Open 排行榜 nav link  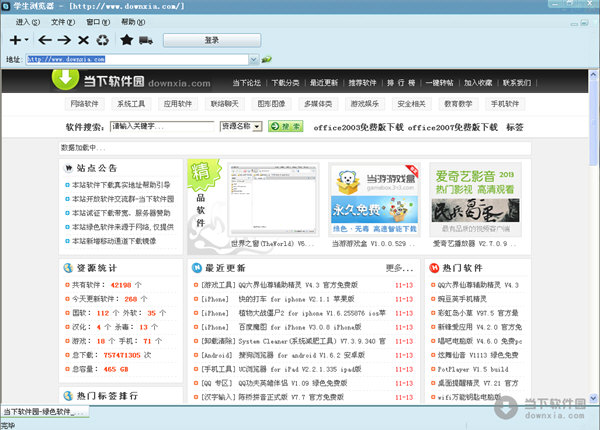pyautogui.click(x=401, y=83)
